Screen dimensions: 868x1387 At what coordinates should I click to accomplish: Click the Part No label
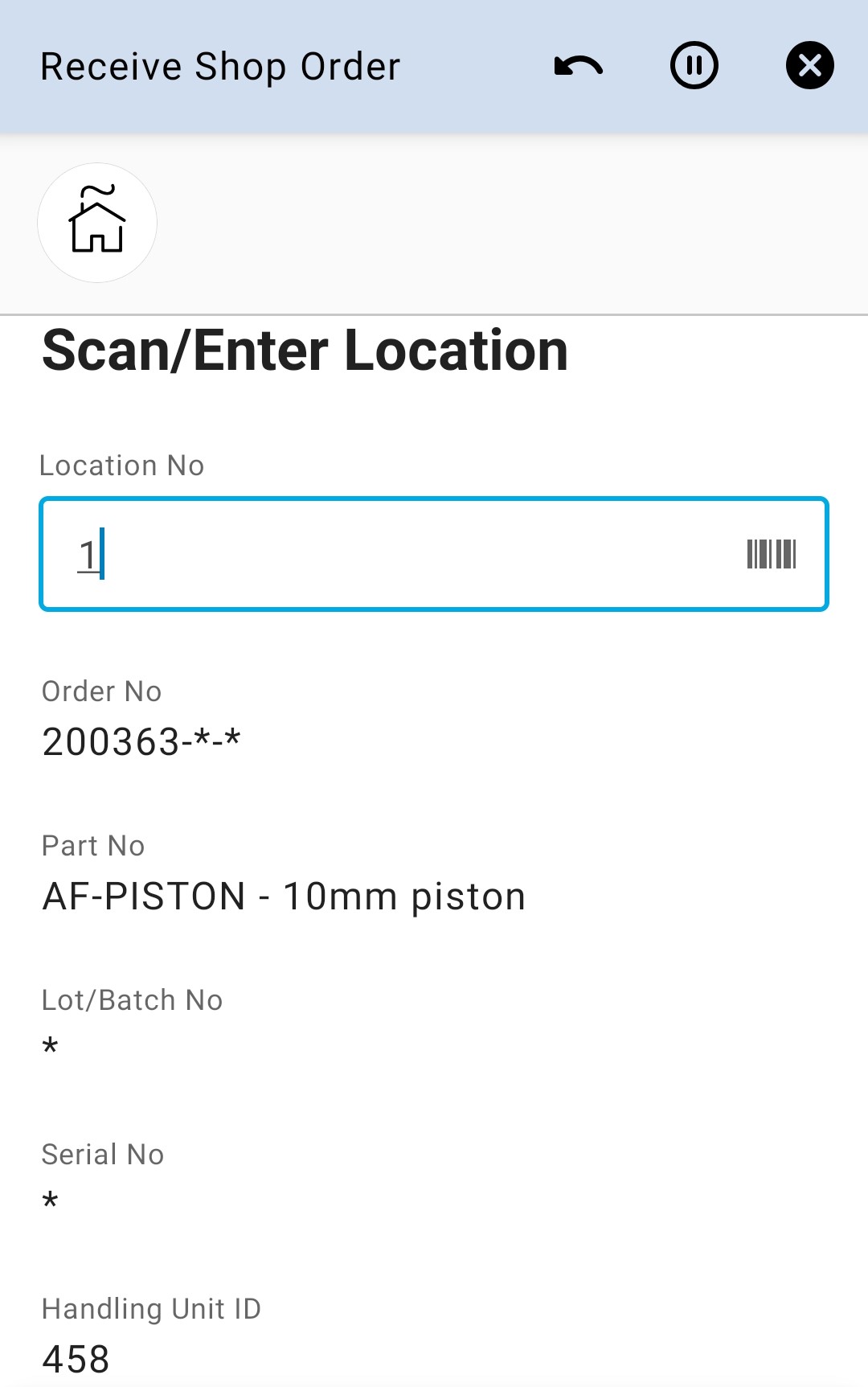click(x=93, y=846)
